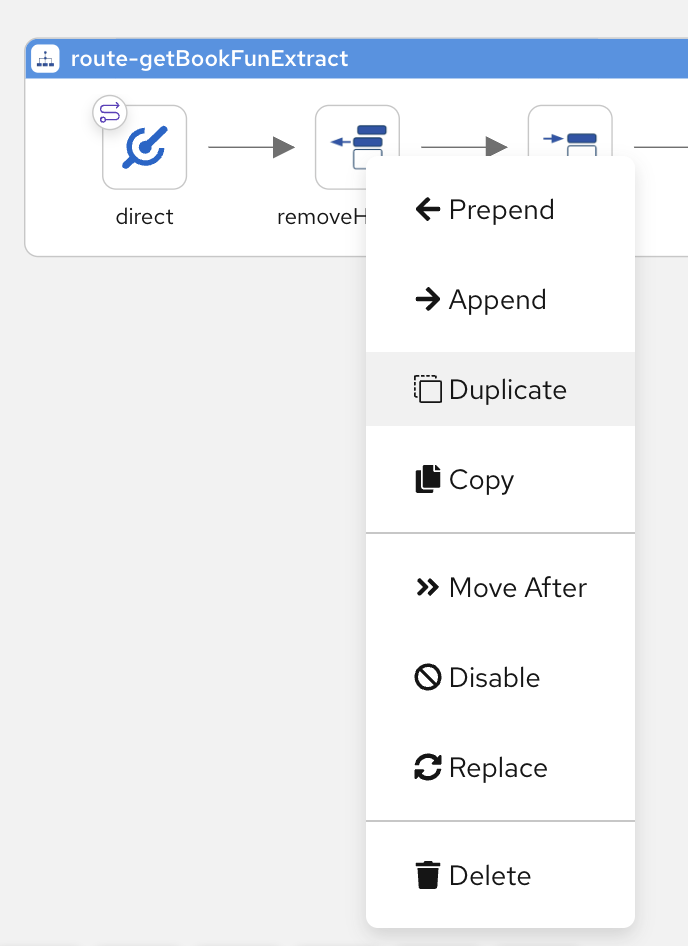Viewport: 688px width, 946px height.
Task: Click the arrow connector between direct and removeHeader
Action: (250, 147)
